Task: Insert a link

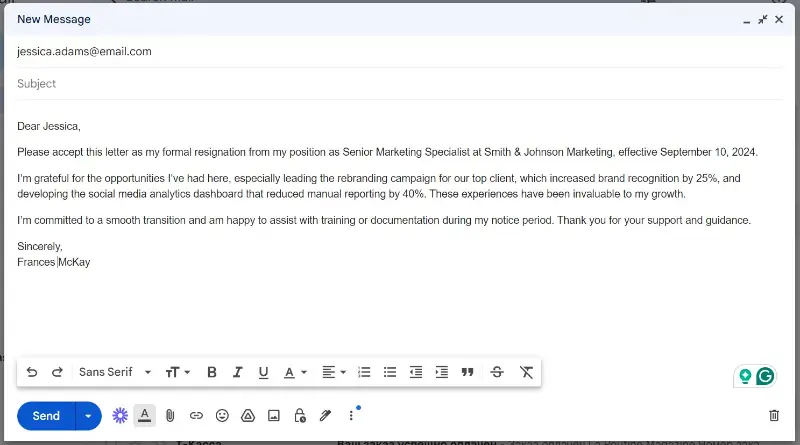Action: point(196,415)
